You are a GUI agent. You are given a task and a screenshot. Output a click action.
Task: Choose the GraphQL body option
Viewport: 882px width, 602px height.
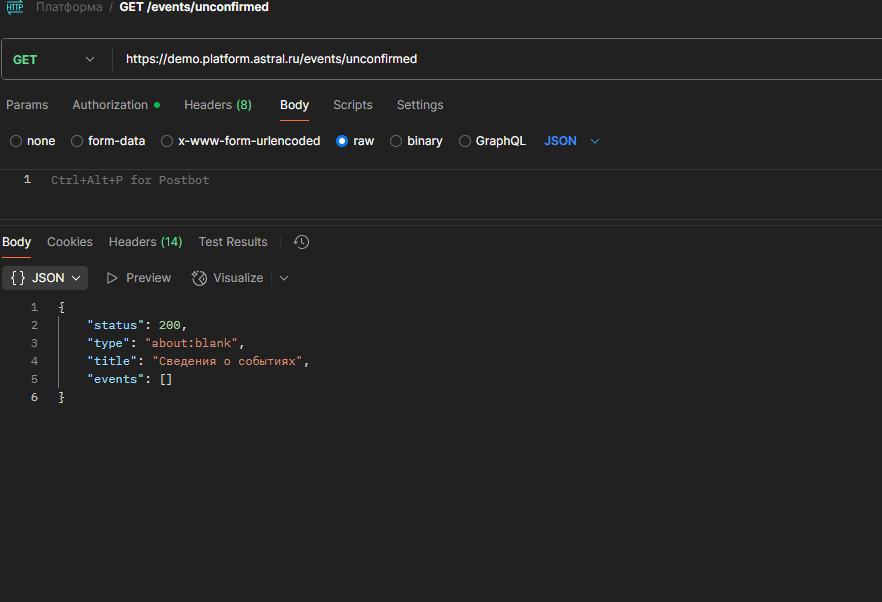[x=465, y=141]
